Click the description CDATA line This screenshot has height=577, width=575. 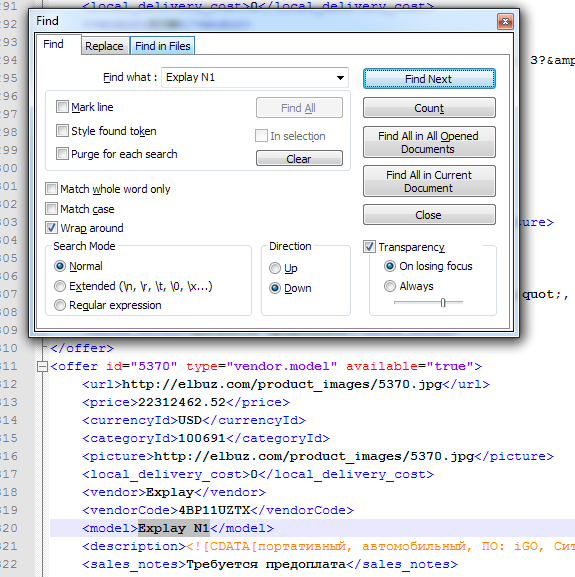329,546
